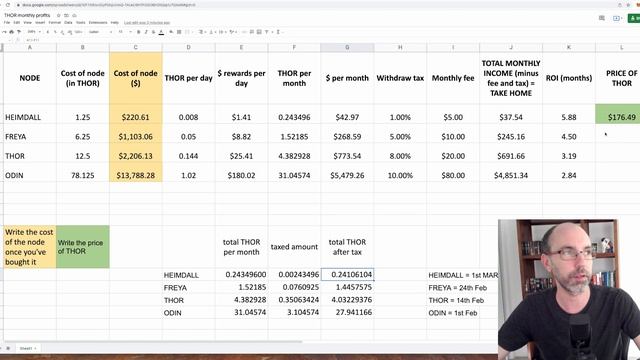Open horizontal align options
This screenshot has width=640, height=360.
tap(201, 32)
